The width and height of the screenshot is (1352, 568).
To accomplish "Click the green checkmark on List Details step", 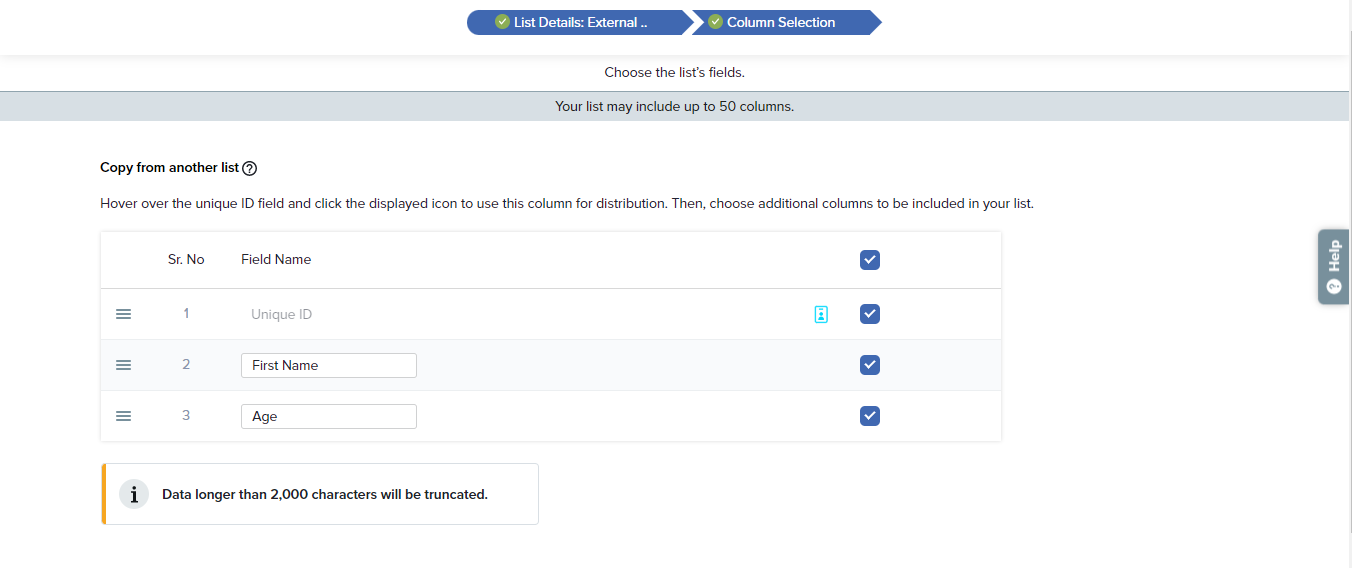I will pos(502,22).
